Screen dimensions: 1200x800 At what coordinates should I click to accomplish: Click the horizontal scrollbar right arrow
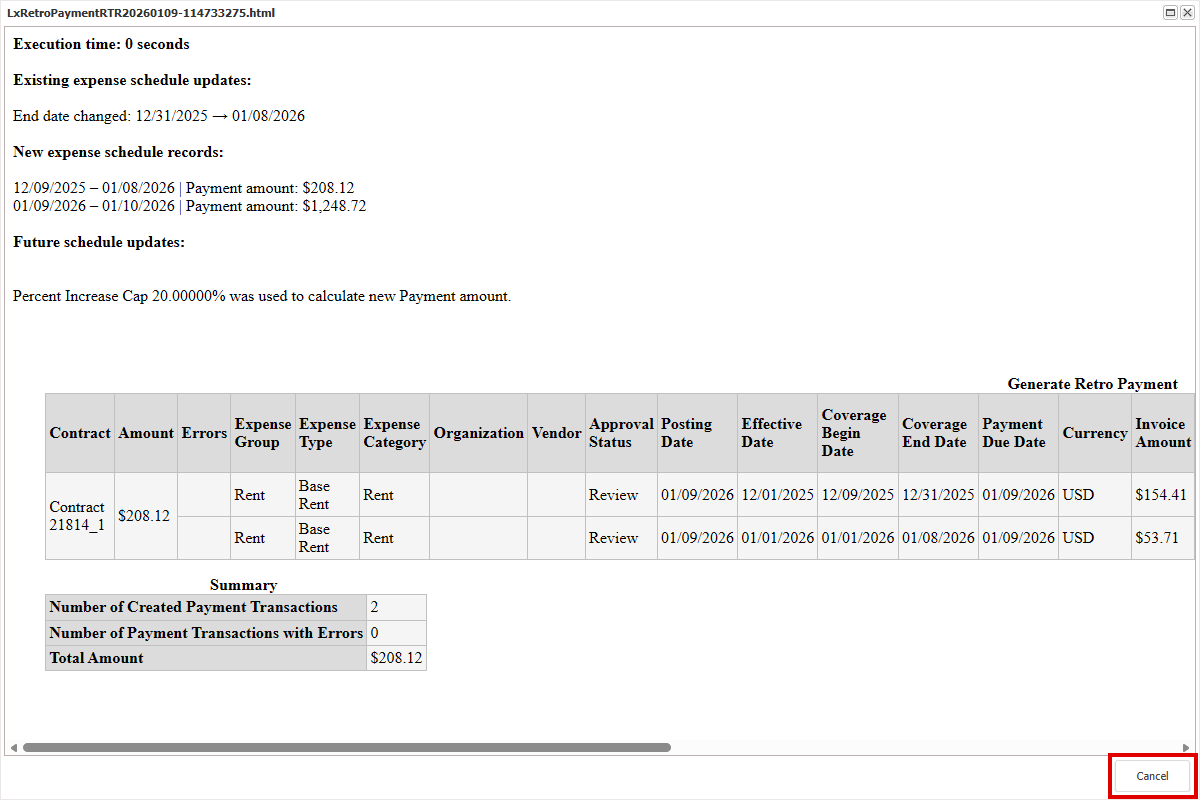click(x=1187, y=747)
